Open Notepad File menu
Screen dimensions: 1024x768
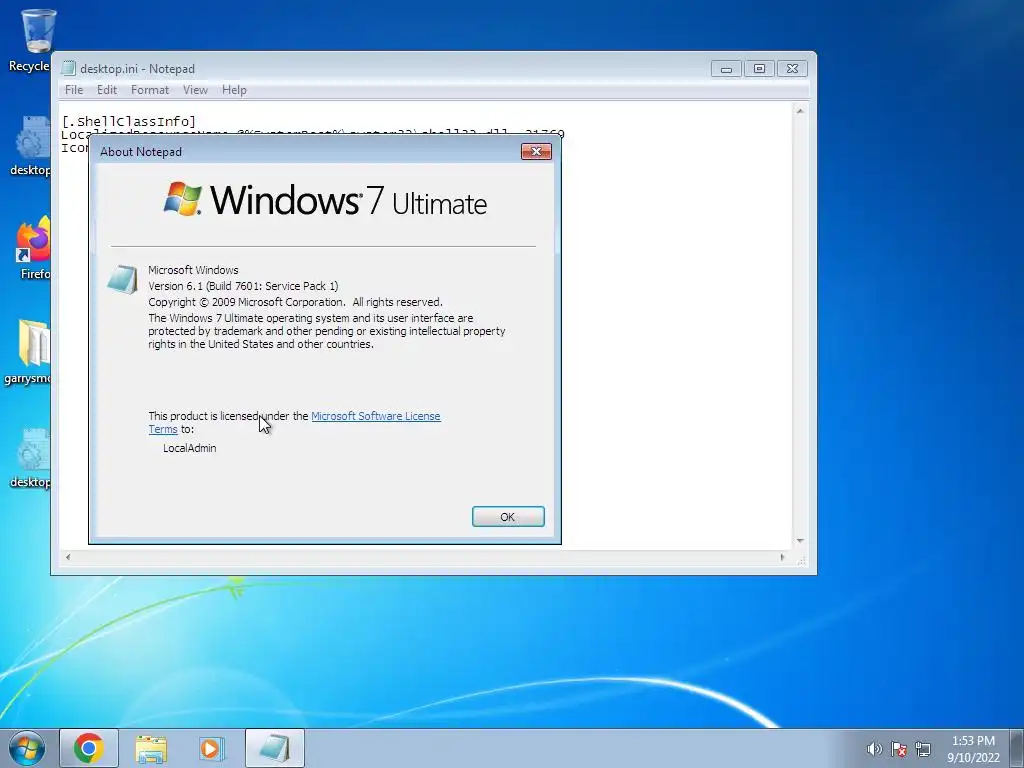click(74, 90)
